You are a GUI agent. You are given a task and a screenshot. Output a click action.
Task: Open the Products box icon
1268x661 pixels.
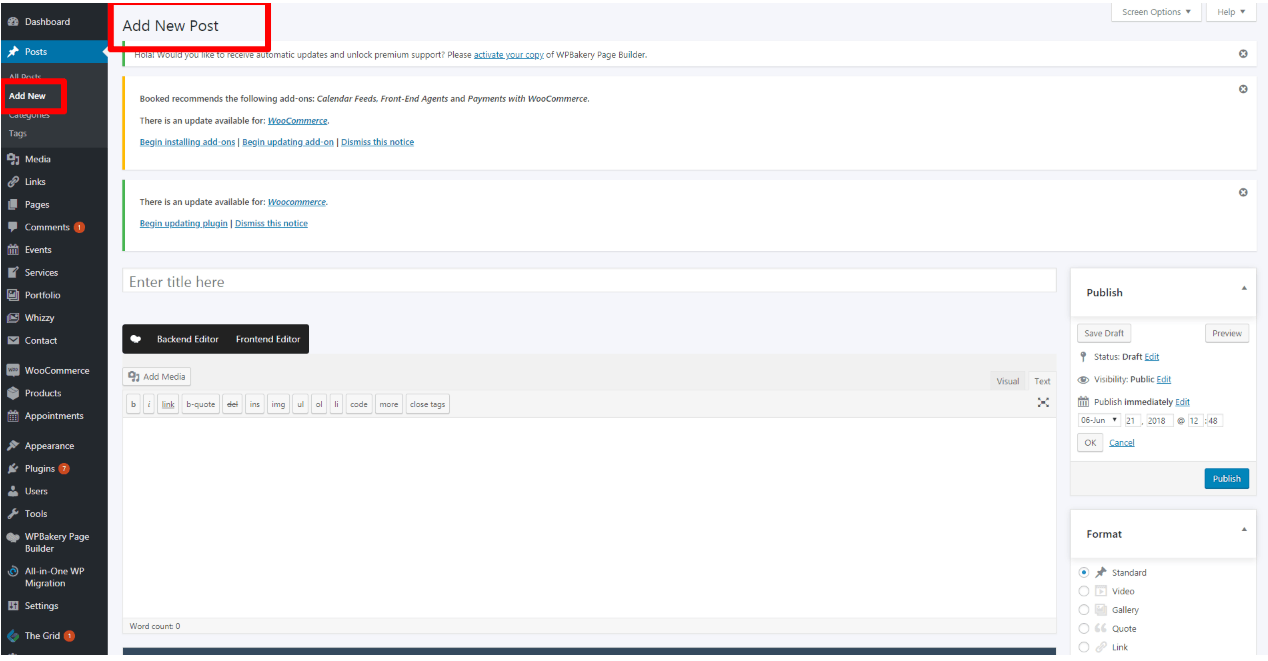pyautogui.click(x=13, y=393)
